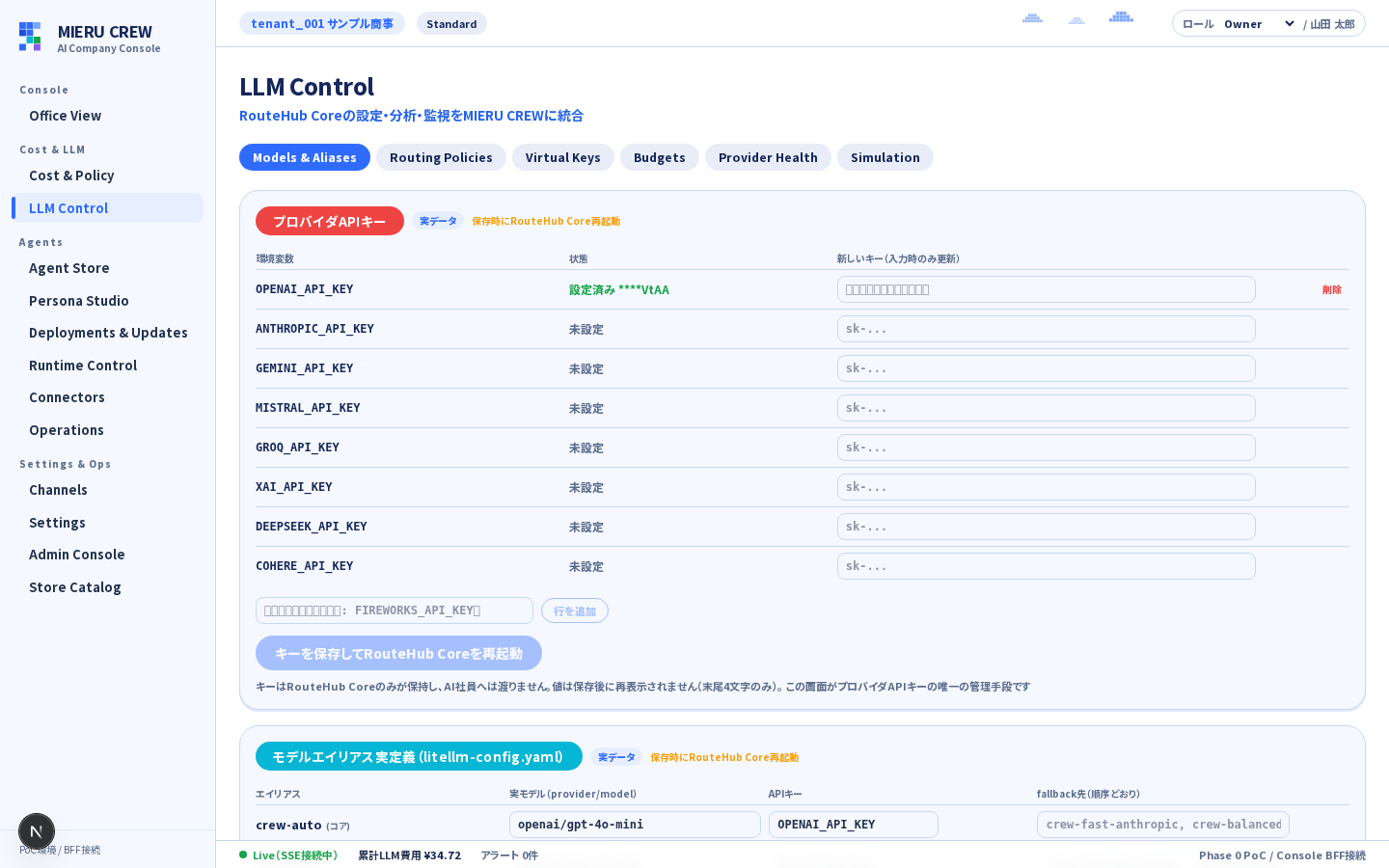Click the RouteHub Coreの設定・分析・監視 subtitle
Screen dimensions: 1389x868
(x=411, y=116)
